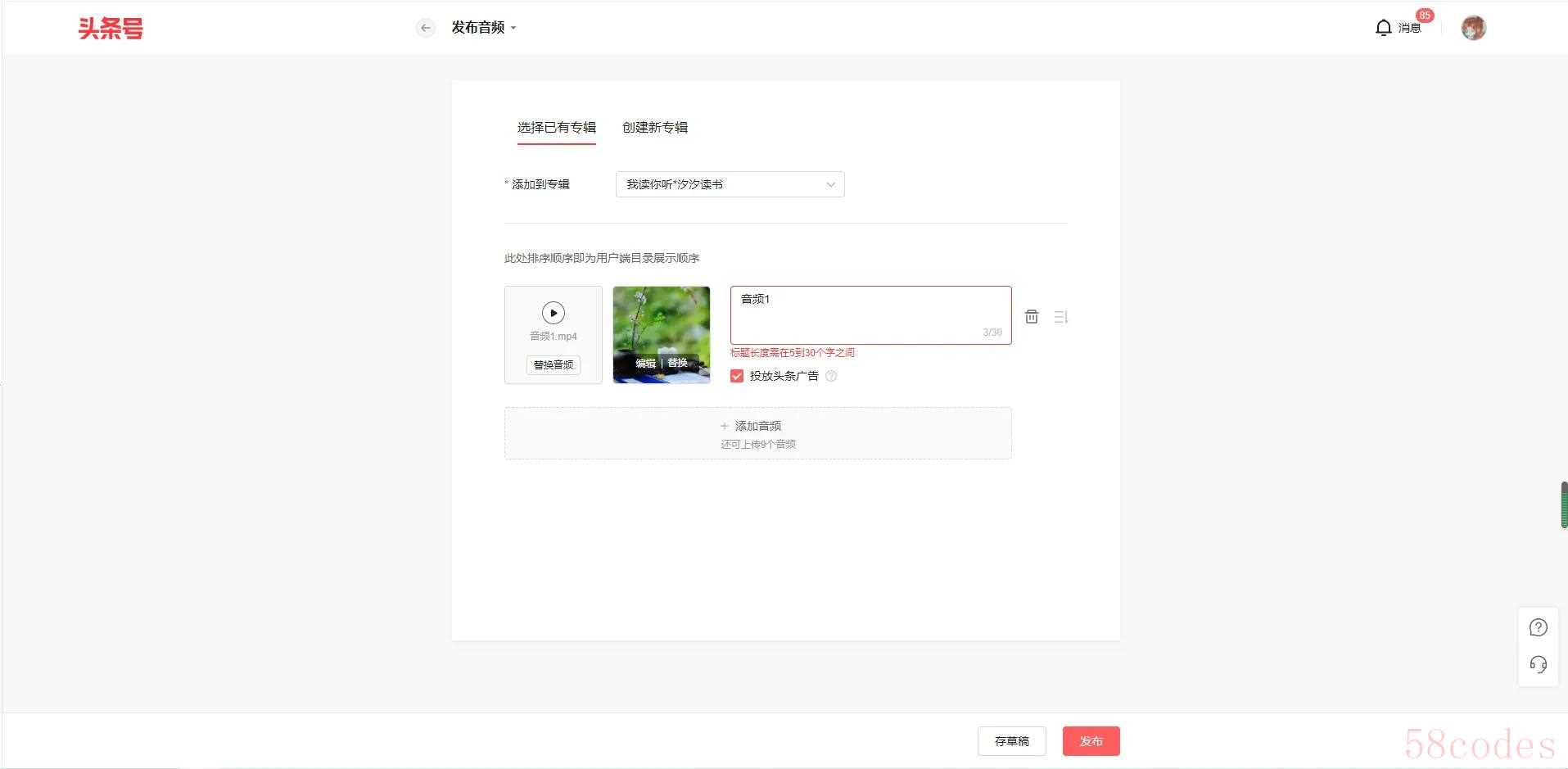Click the 此处排序顺序即为用户端目录展示顺序 hint text
Screen dimensions: 1568x769
coord(602,258)
